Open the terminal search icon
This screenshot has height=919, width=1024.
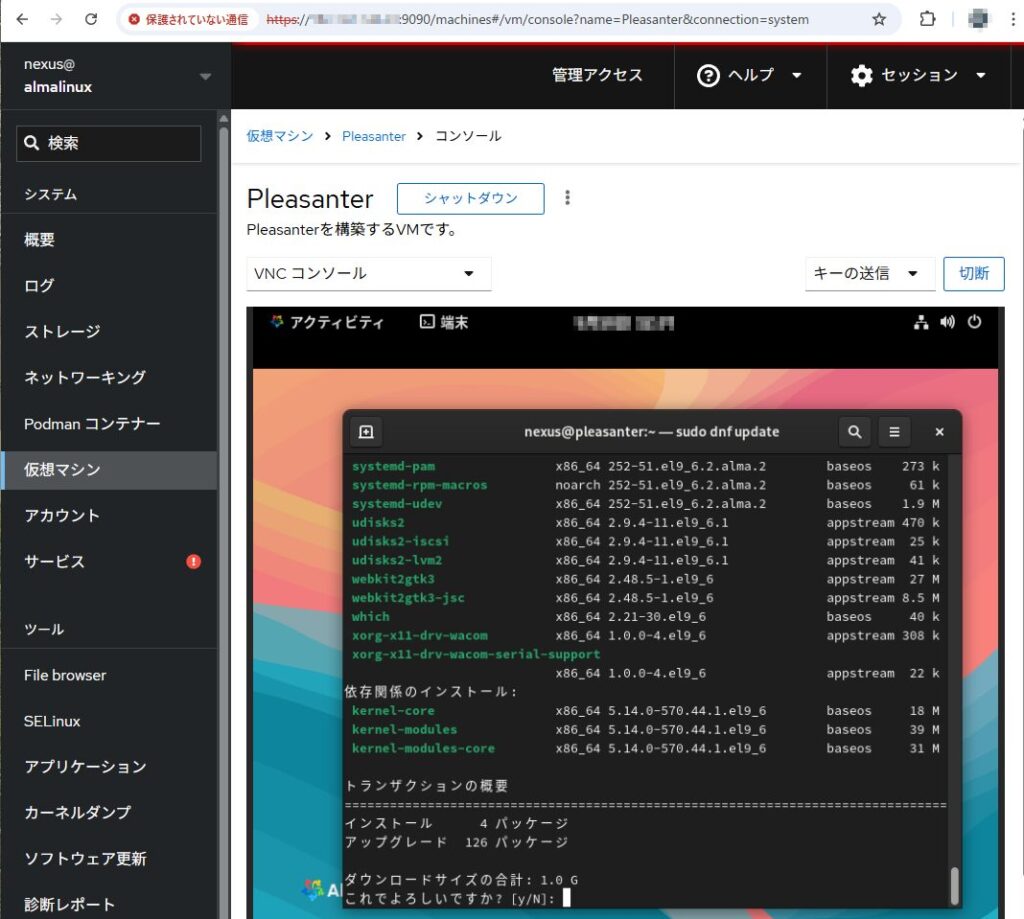854,432
